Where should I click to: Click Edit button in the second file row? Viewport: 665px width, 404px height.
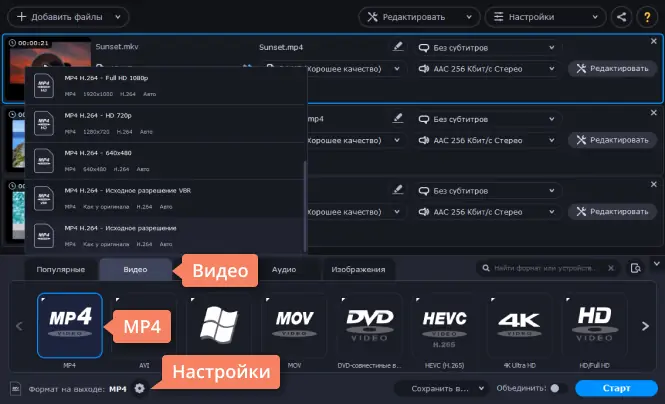tap(613, 140)
